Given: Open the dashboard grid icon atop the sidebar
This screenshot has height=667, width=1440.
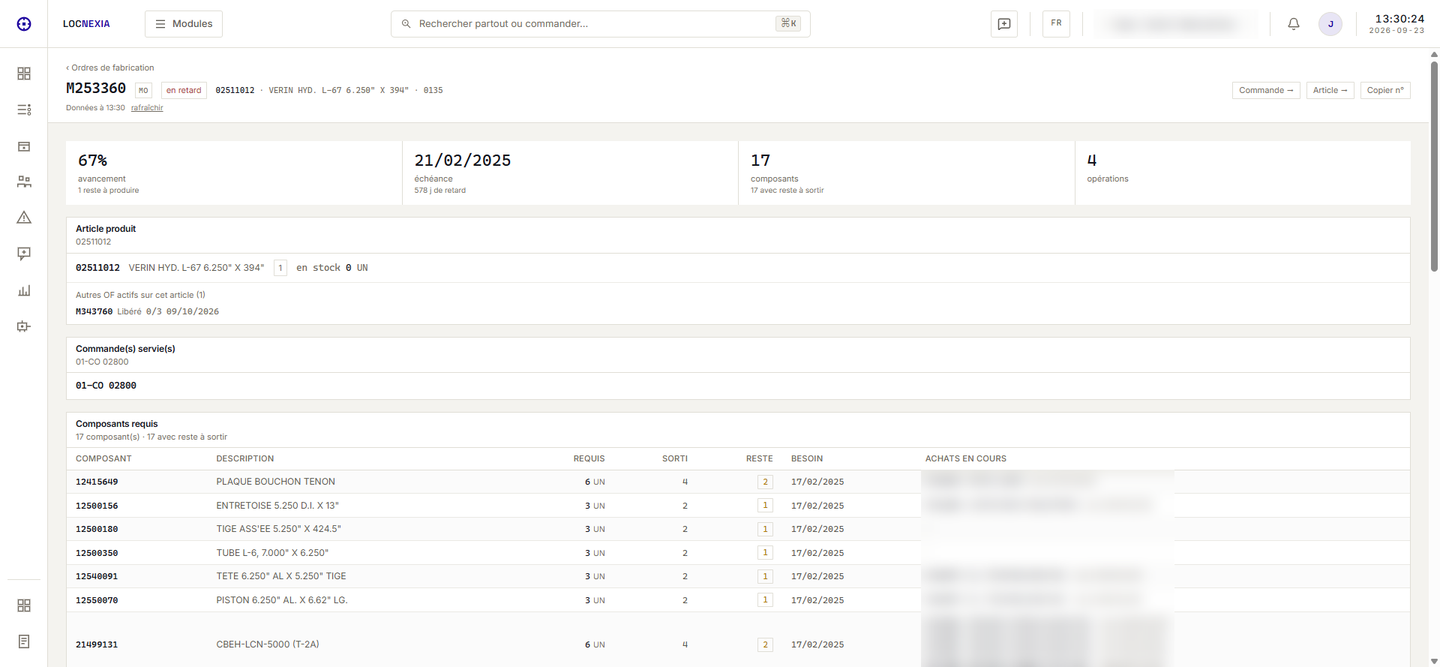Looking at the screenshot, I should coord(24,74).
